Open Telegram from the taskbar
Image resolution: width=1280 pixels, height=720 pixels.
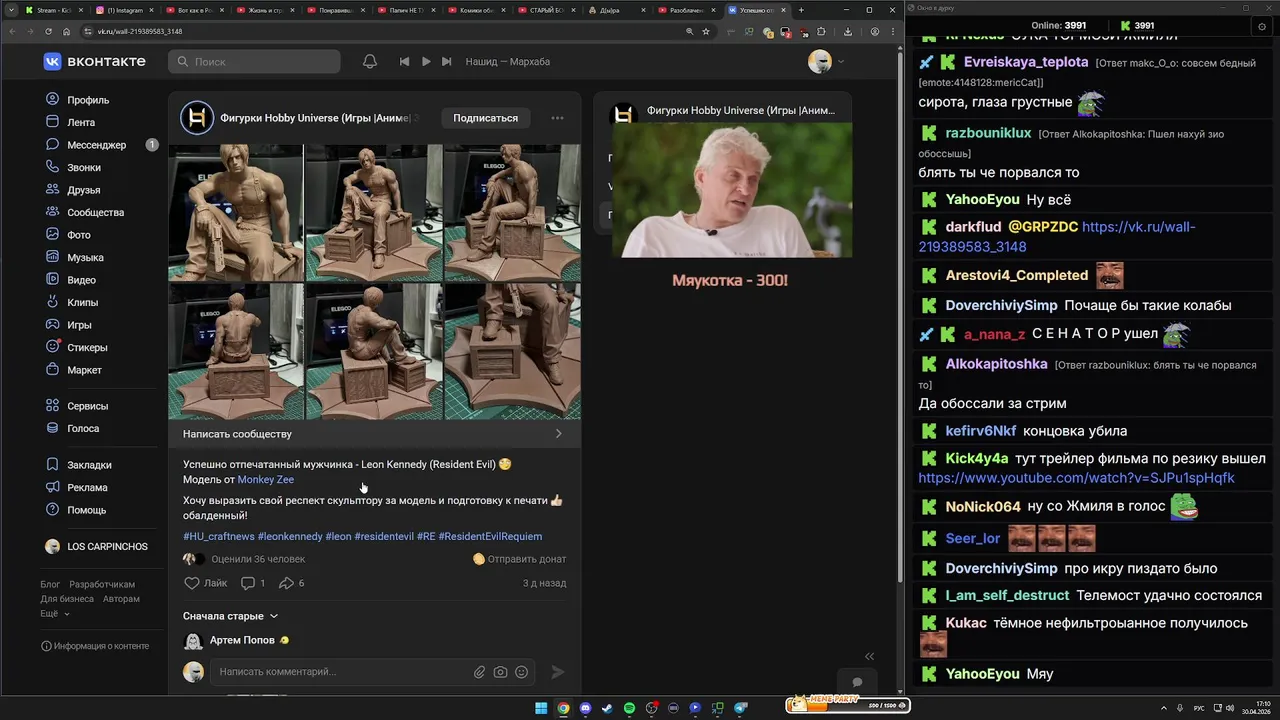pos(740,708)
